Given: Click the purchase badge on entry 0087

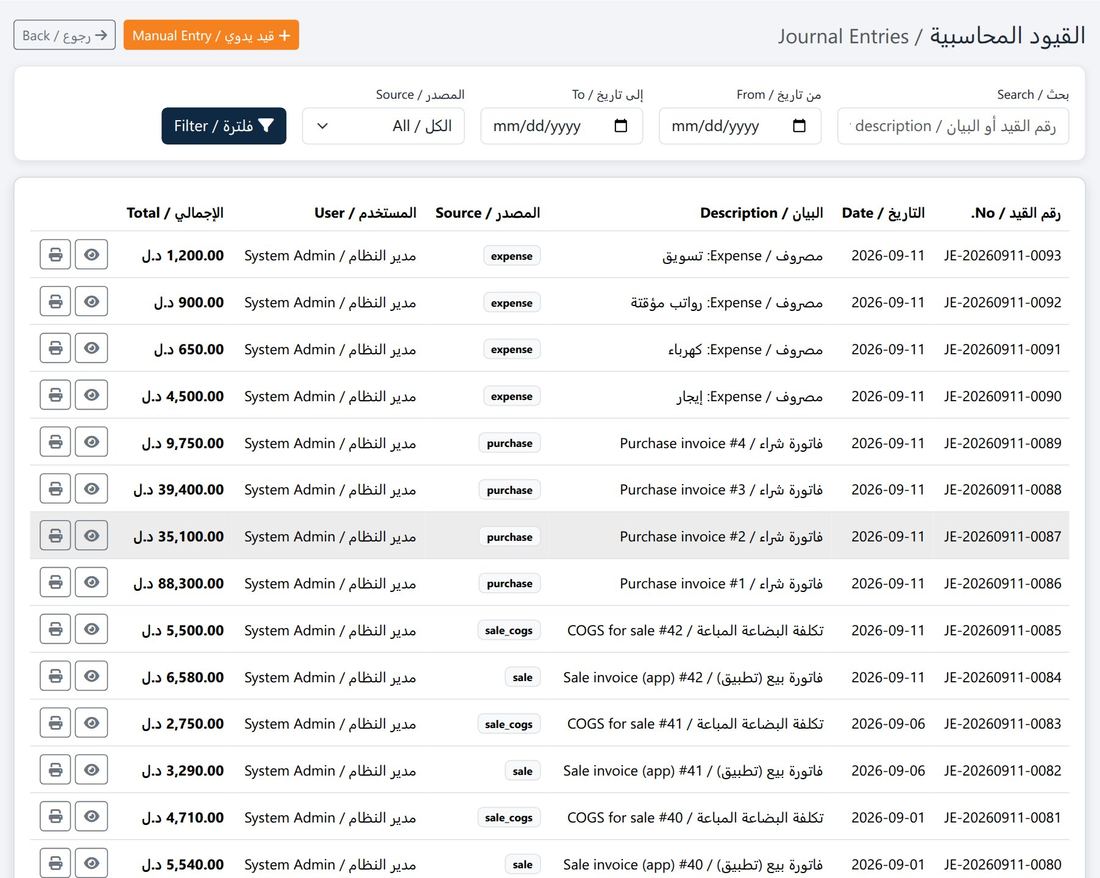Looking at the screenshot, I should tap(509, 537).
